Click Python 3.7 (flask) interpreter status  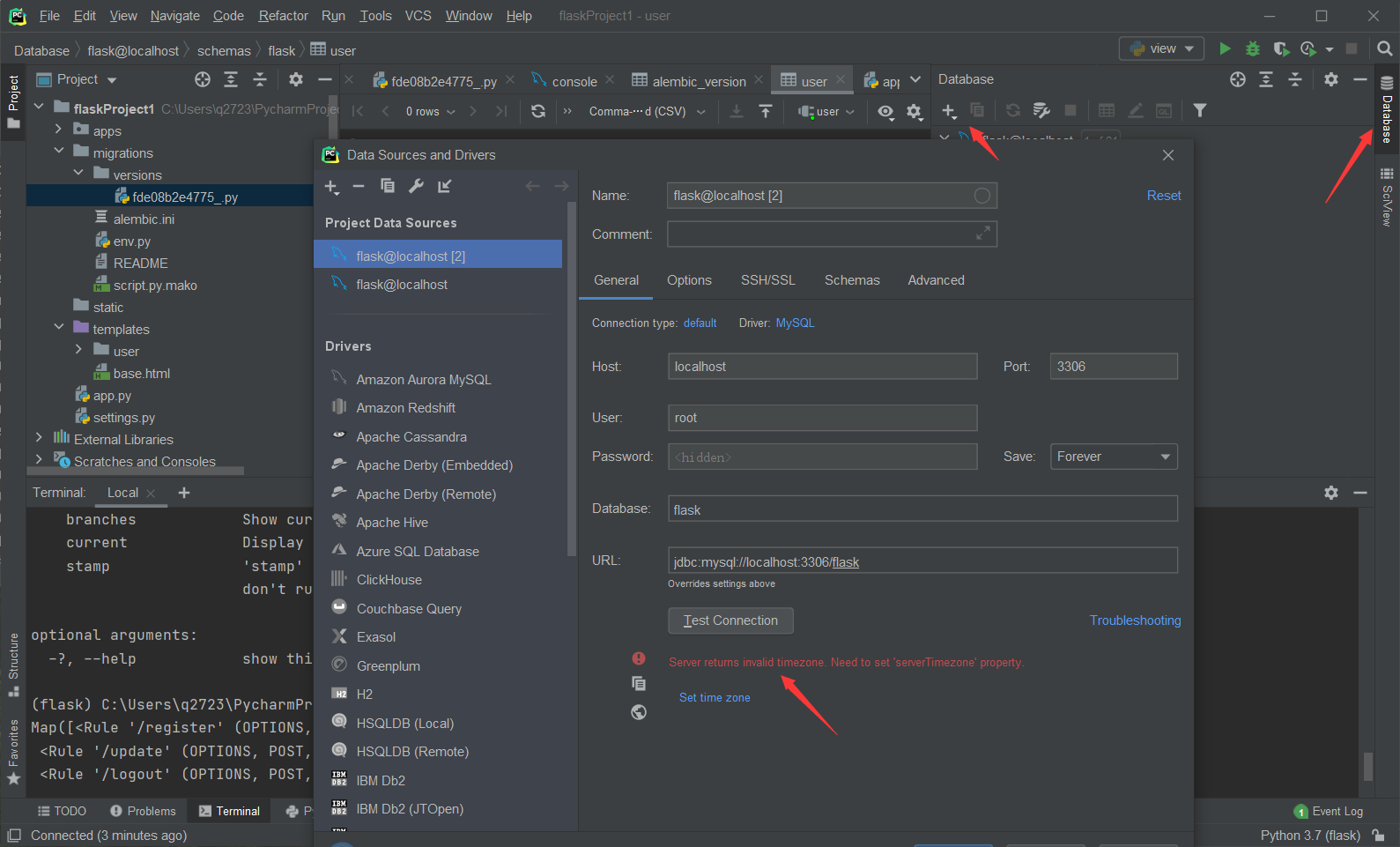pos(1310,836)
